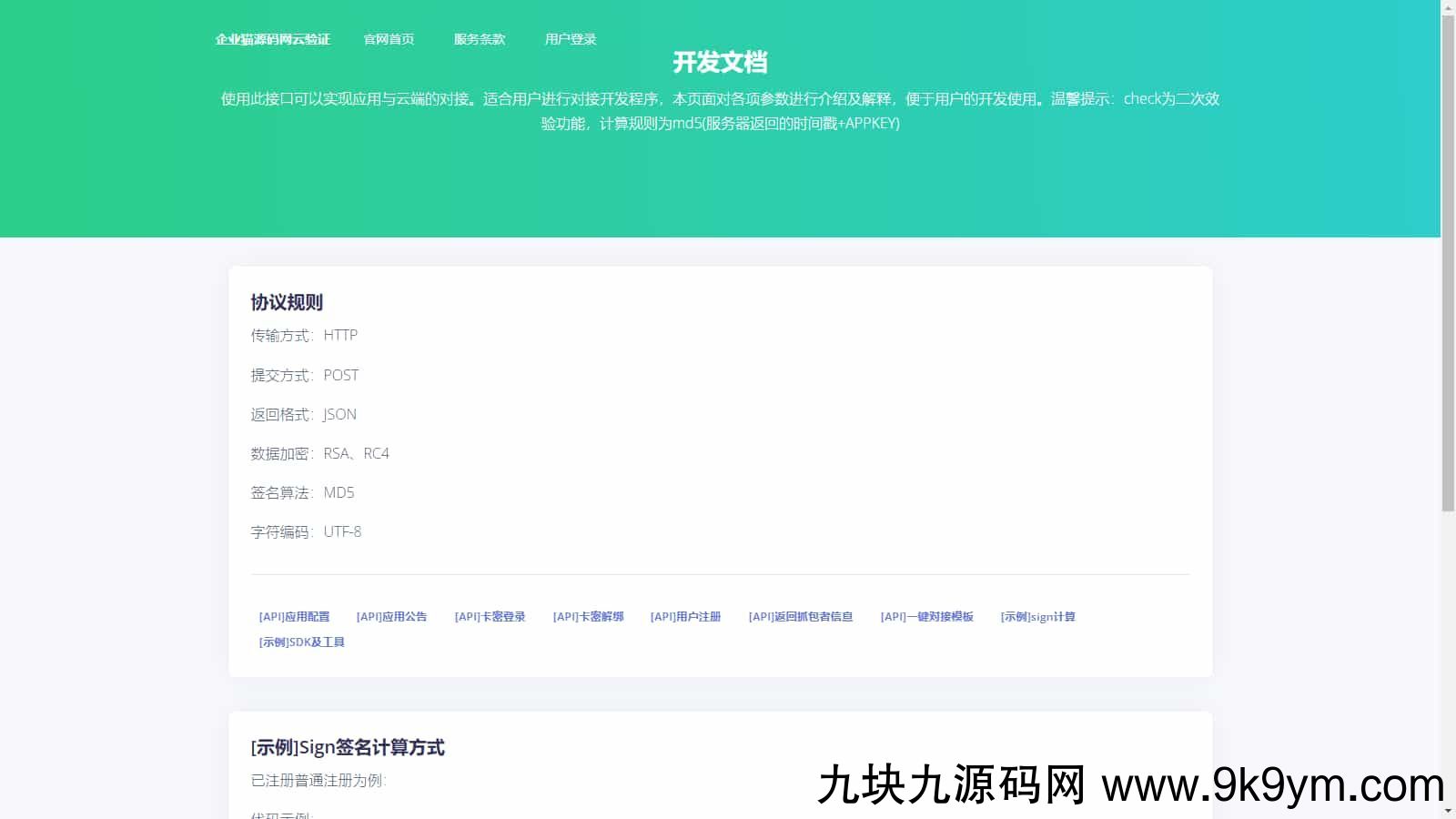Navigate to the [API]用户注册 section

tap(685, 617)
